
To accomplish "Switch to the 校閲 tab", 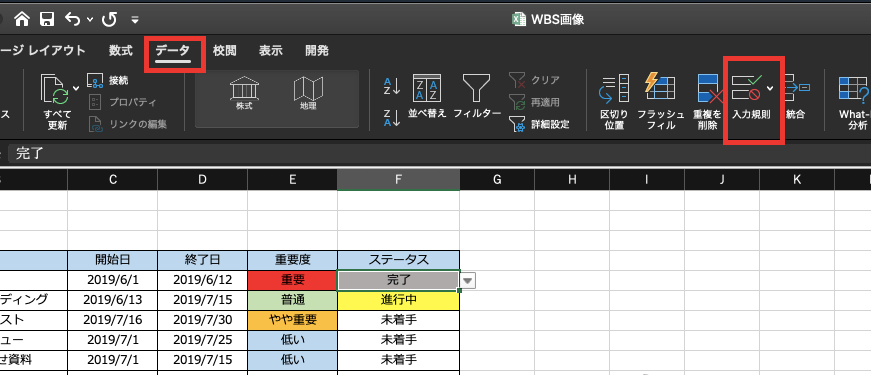I will pos(224,51).
